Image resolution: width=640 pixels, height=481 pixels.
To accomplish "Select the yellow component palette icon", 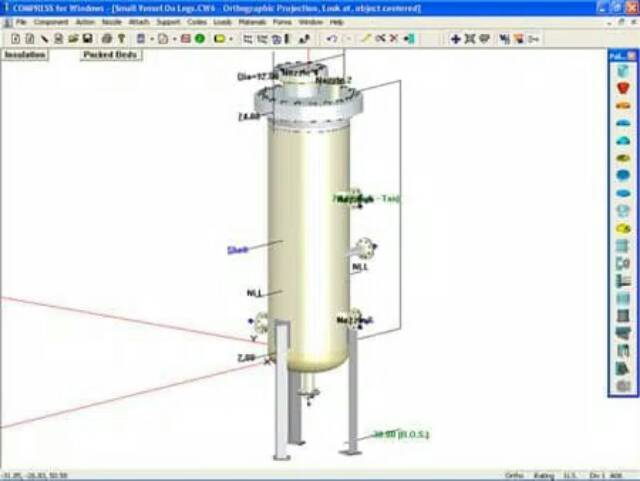I will pyautogui.click(x=623, y=228).
